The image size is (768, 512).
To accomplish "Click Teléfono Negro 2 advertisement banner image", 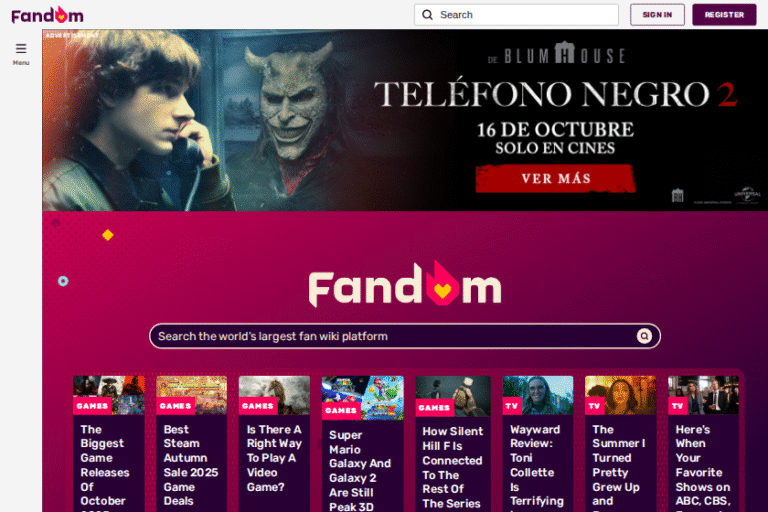I will click(x=405, y=120).
